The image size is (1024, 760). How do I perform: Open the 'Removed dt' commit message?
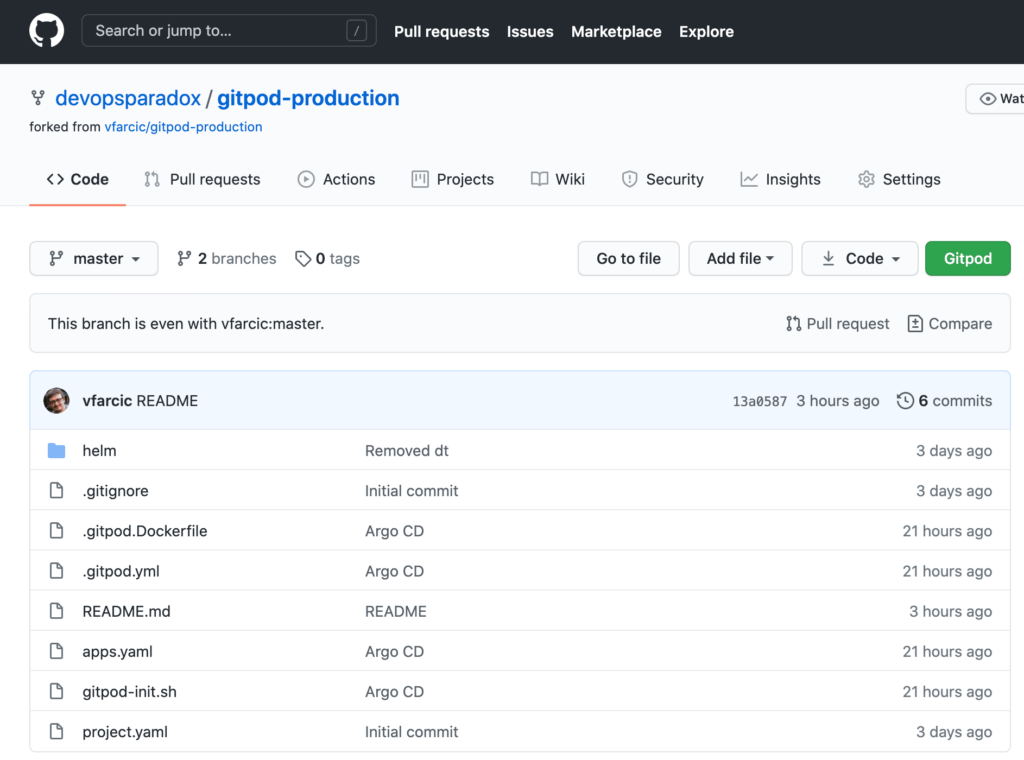407,451
